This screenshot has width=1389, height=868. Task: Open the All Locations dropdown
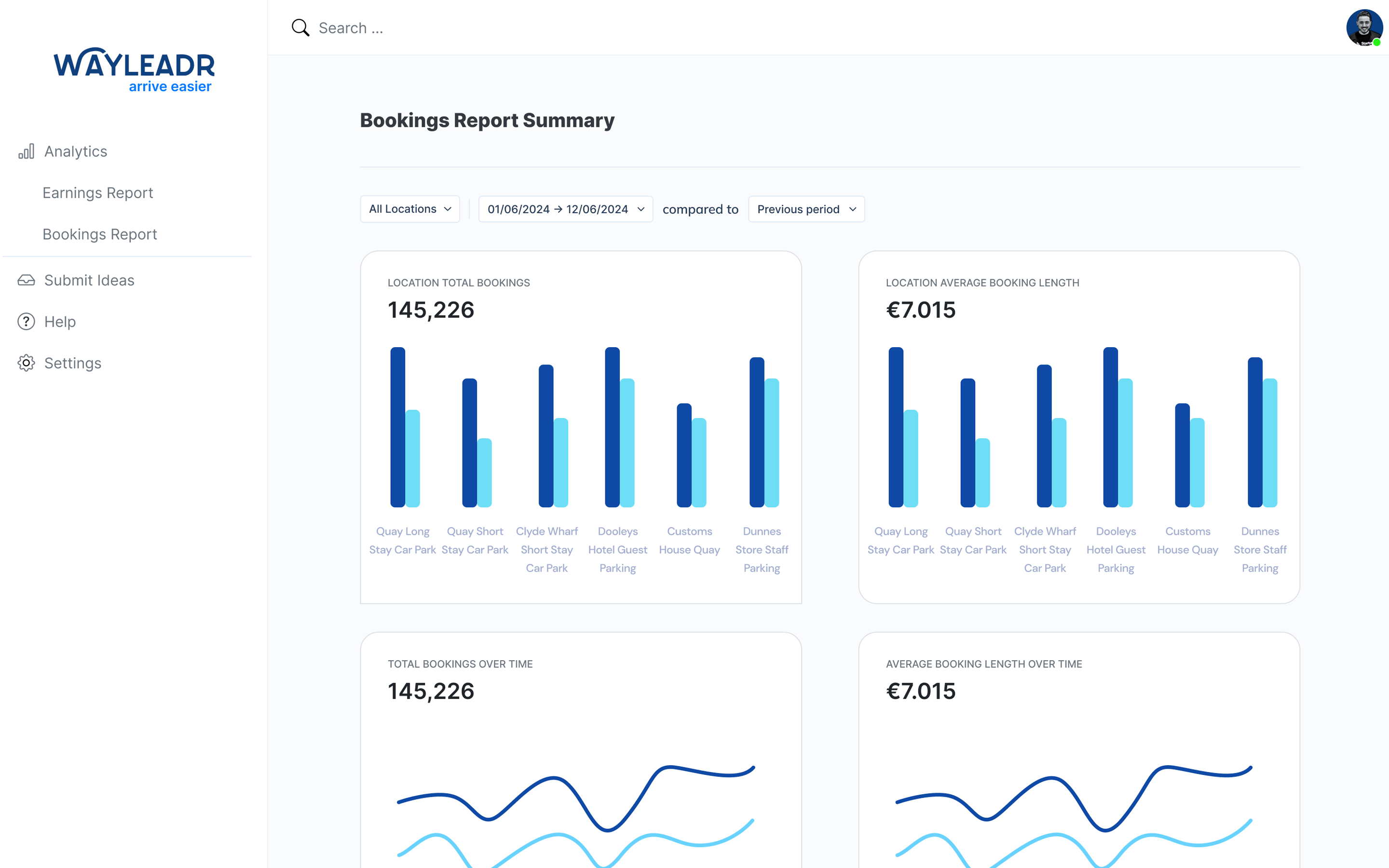point(410,208)
